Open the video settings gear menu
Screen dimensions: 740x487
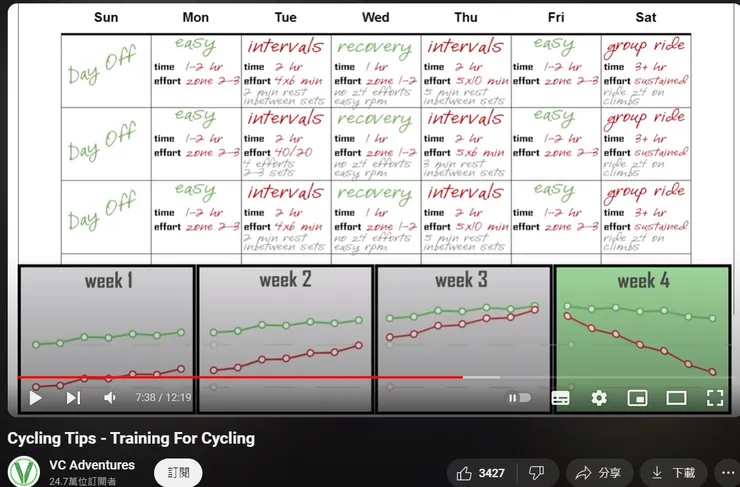599,398
